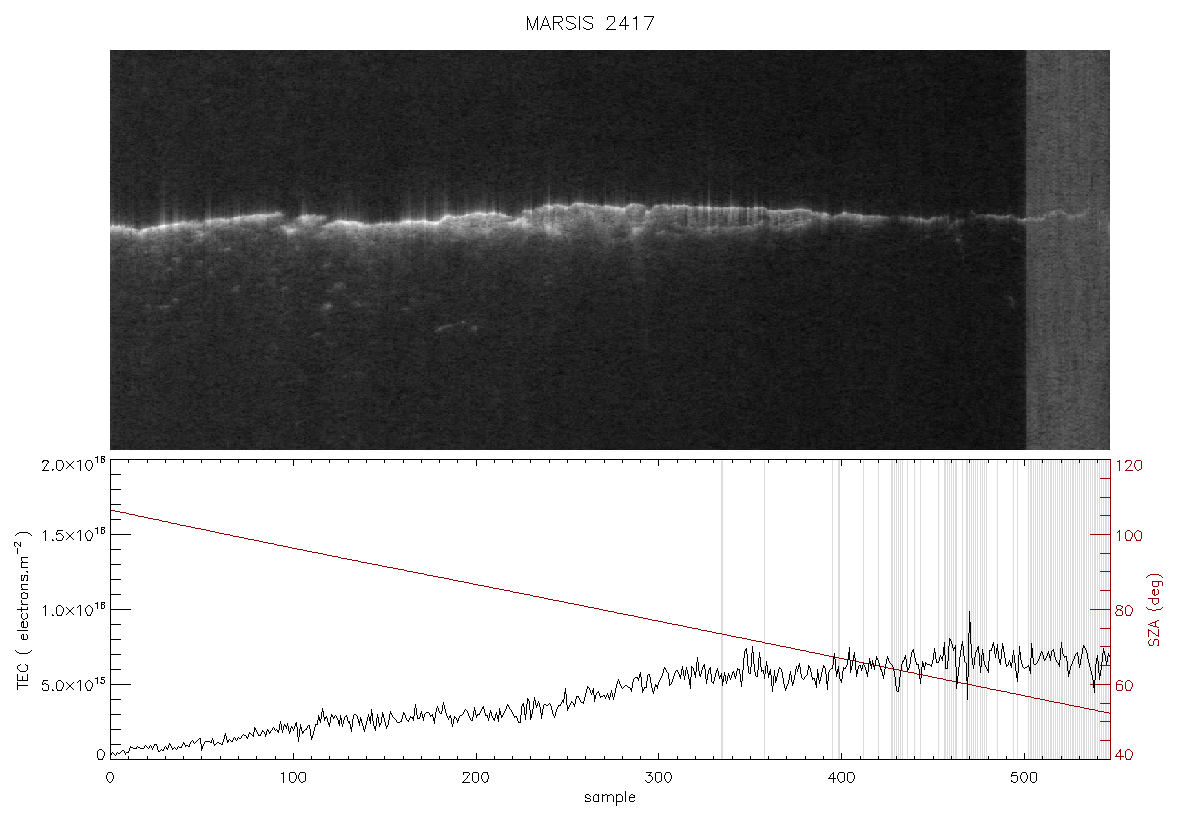Click the 100 tick label on SZA axis
This screenshot has width=1180, height=830.
tap(1128, 536)
